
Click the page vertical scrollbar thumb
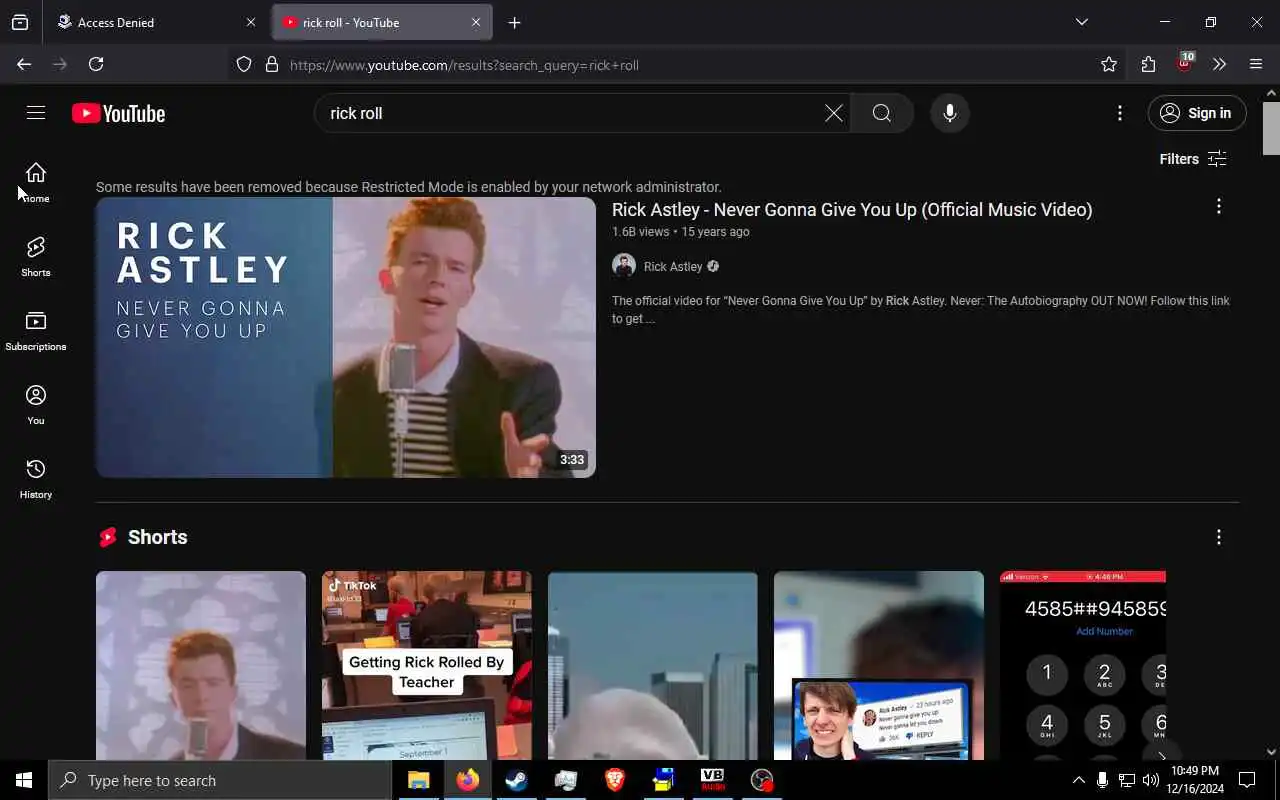(1271, 129)
